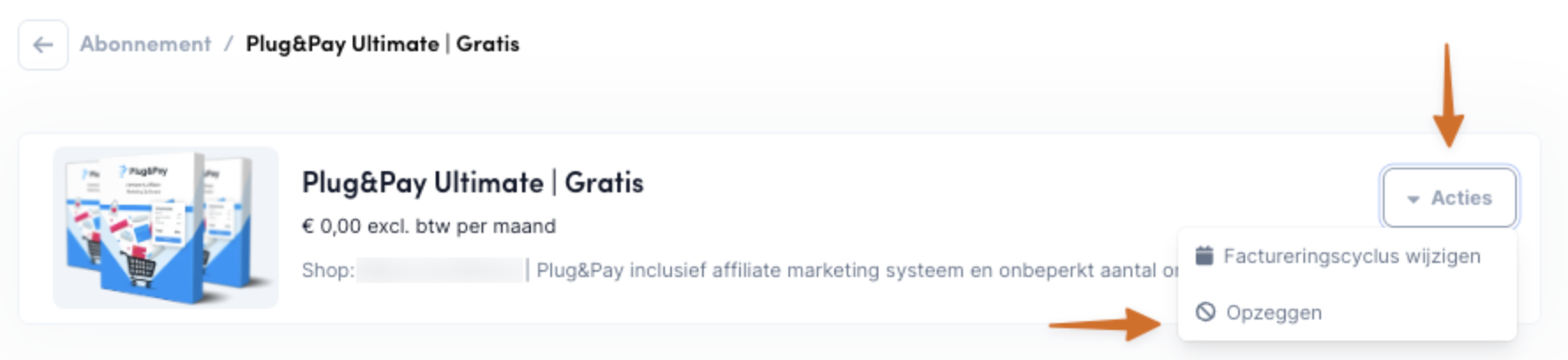Click the blurred shop name field
This screenshot has width=1568, height=360.
click(440, 270)
